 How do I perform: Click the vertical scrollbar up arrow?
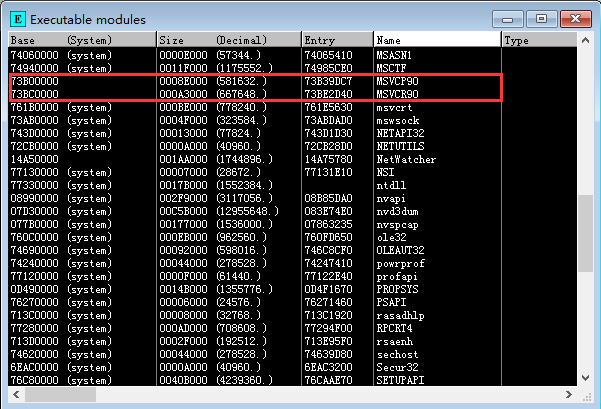click(x=585, y=40)
